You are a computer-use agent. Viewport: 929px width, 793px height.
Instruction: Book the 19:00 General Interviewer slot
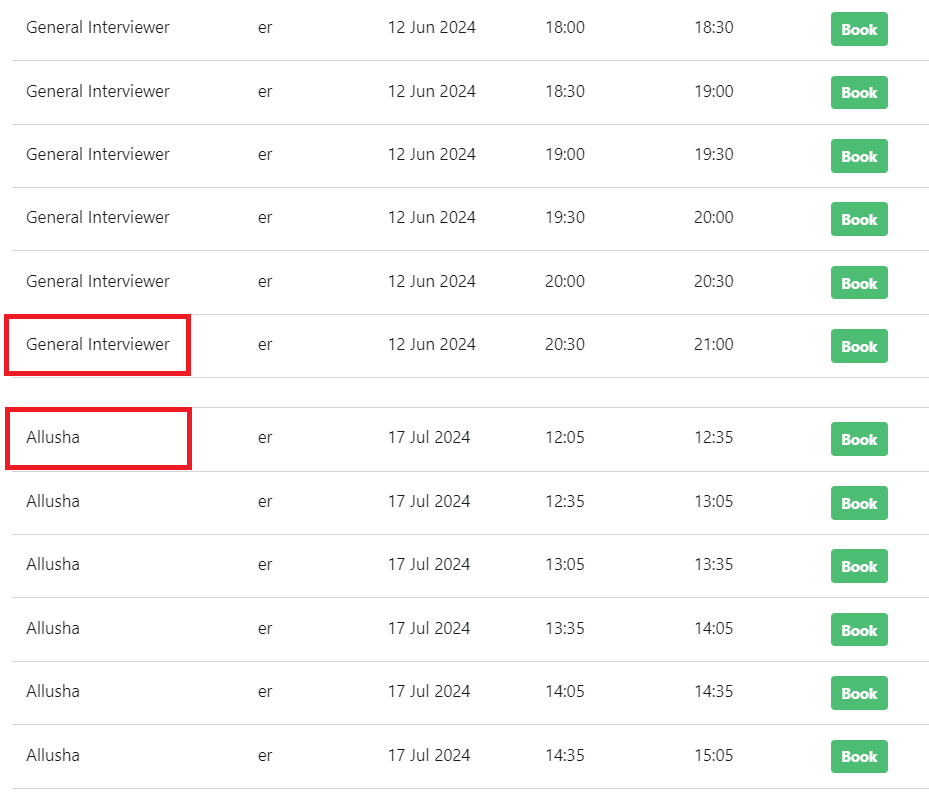[x=858, y=156]
